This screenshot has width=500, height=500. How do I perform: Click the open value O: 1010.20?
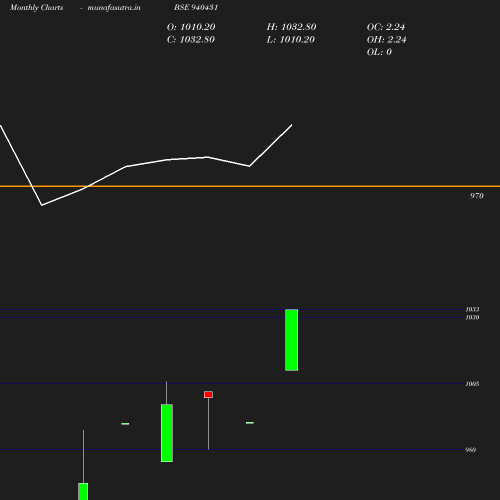pyautogui.click(x=191, y=27)
